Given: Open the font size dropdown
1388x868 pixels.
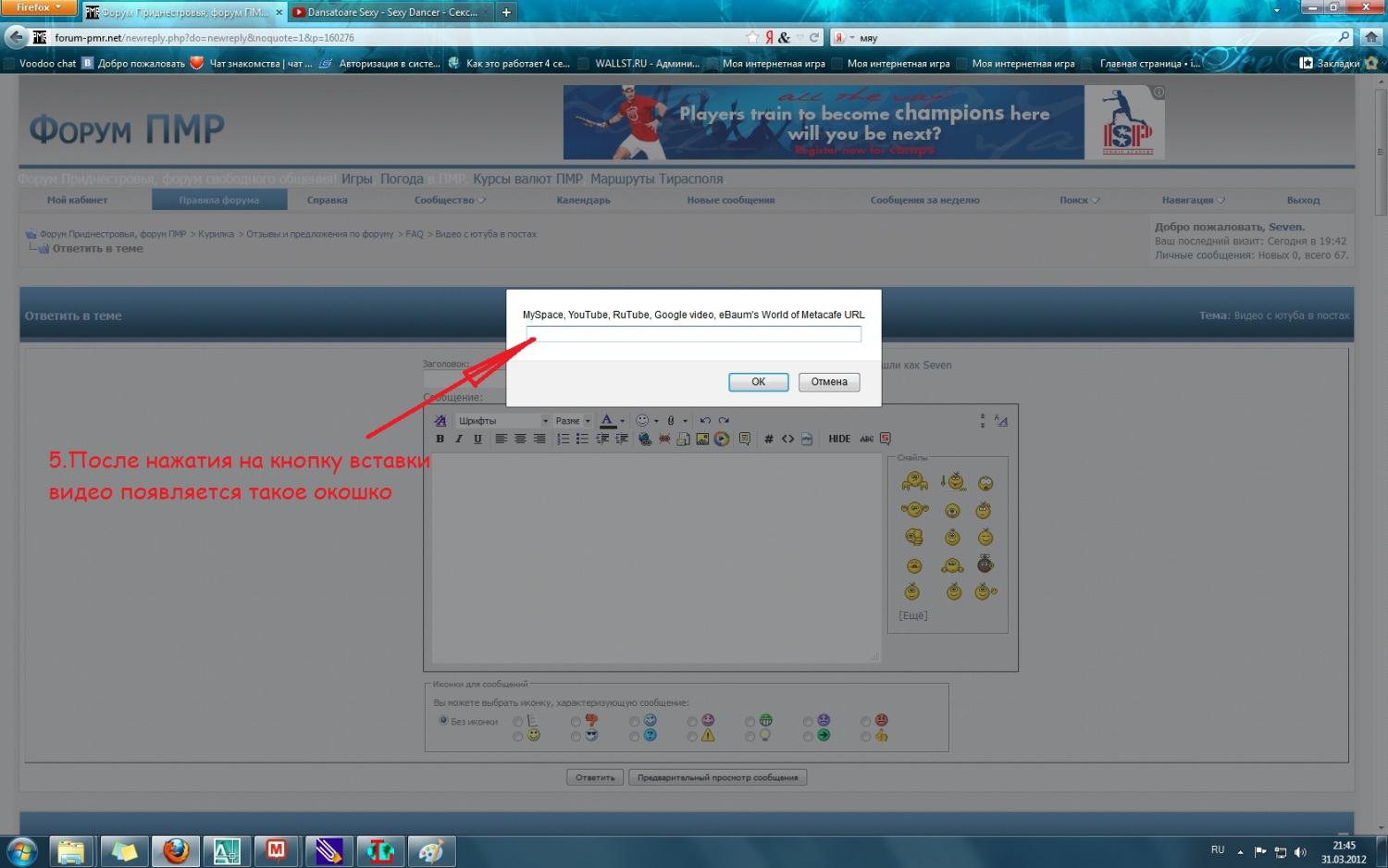Looking at the screenshot, I should click(573, 421).
